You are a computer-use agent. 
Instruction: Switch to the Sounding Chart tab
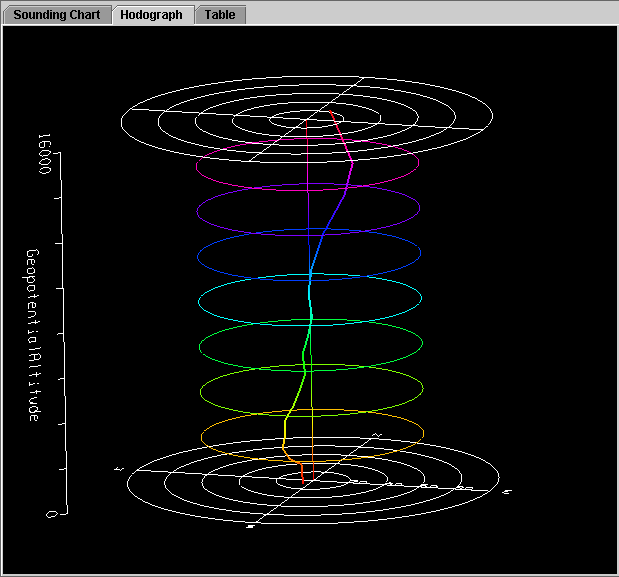[56, 15]
